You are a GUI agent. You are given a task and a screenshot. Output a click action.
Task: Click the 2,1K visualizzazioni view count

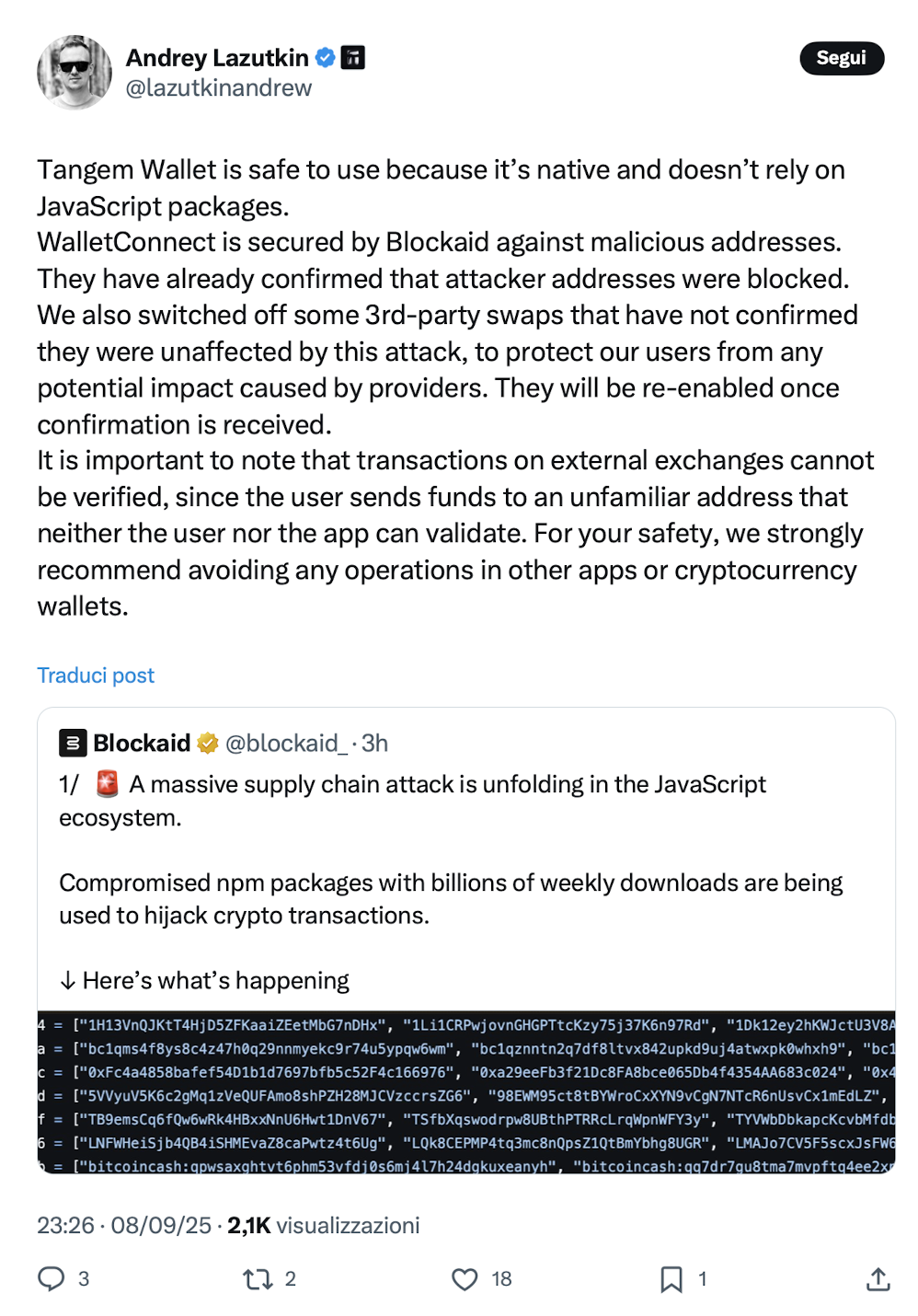(324, 1225)
